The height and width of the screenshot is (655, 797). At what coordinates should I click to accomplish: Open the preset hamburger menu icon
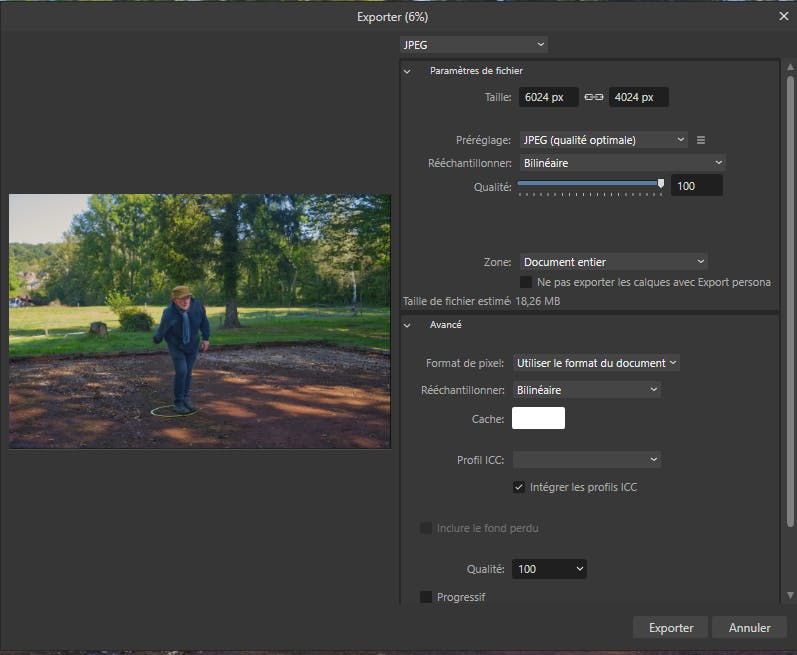coord(701,140)
